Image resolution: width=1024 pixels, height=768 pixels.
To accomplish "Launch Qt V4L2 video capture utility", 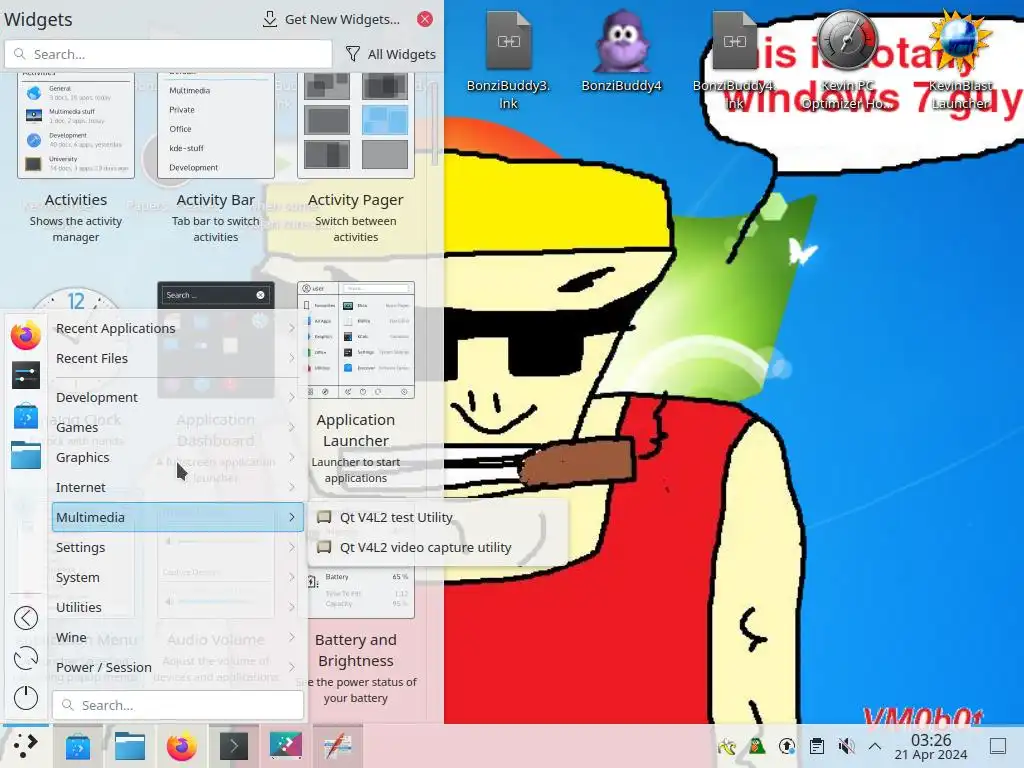I will point(438,547).
